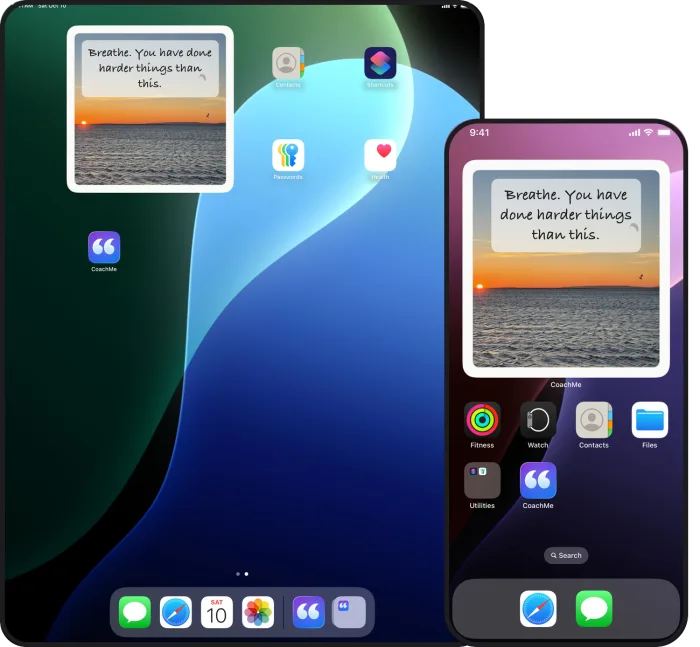The height and width of the screenshot is (647, 700).
Task: Tap battery indicator in iPhone status bar
Action: (x=664, y=133)
